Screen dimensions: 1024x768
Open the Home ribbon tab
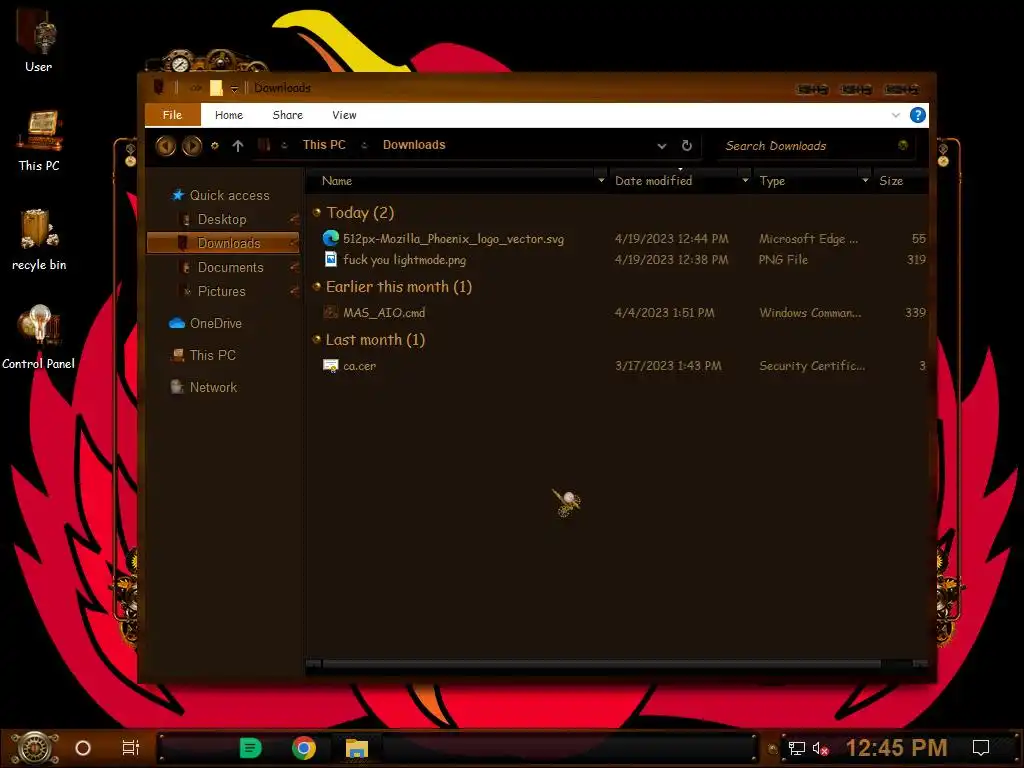tap(229, 115)
